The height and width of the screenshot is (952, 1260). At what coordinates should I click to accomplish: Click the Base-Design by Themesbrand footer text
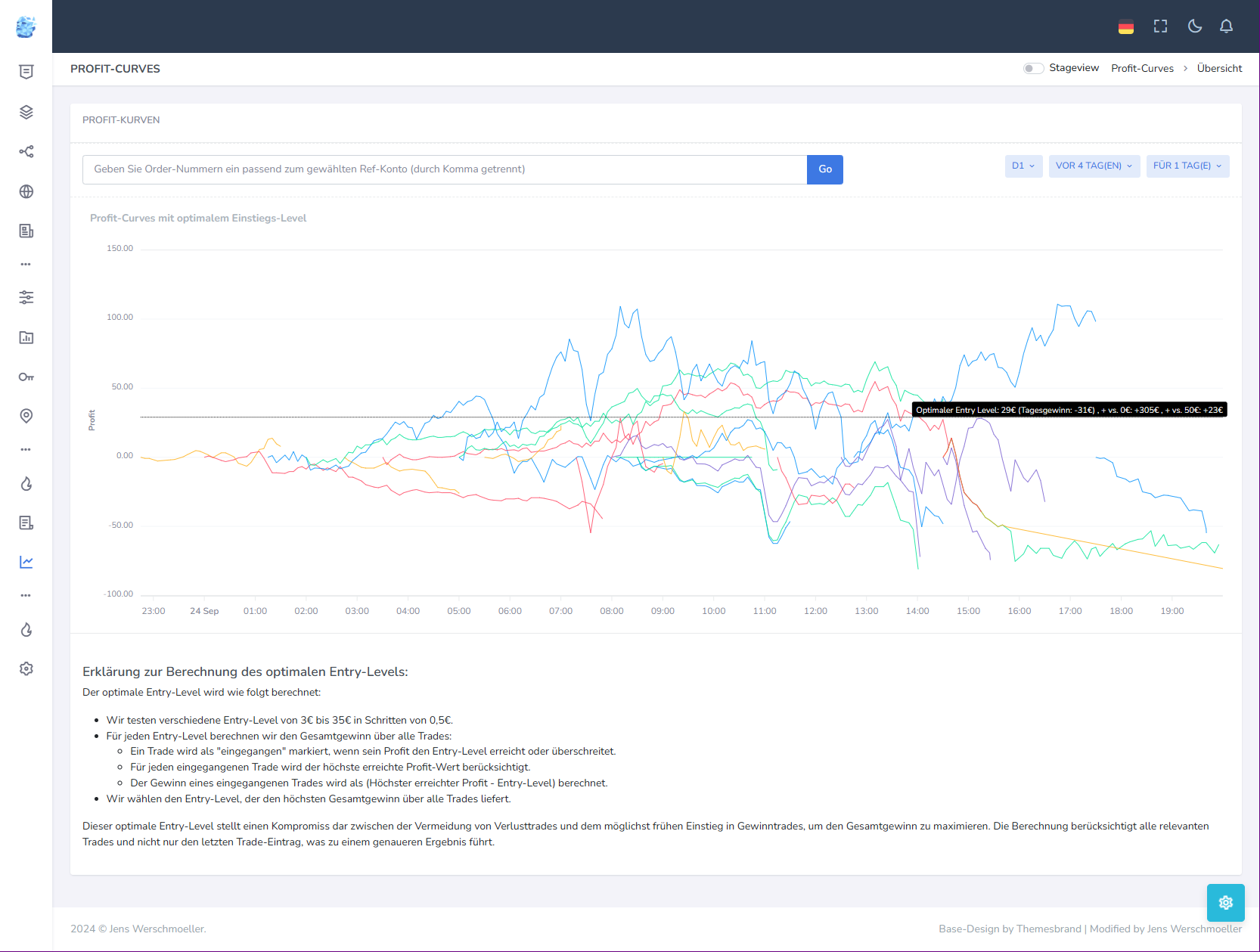coord(1010,929)
